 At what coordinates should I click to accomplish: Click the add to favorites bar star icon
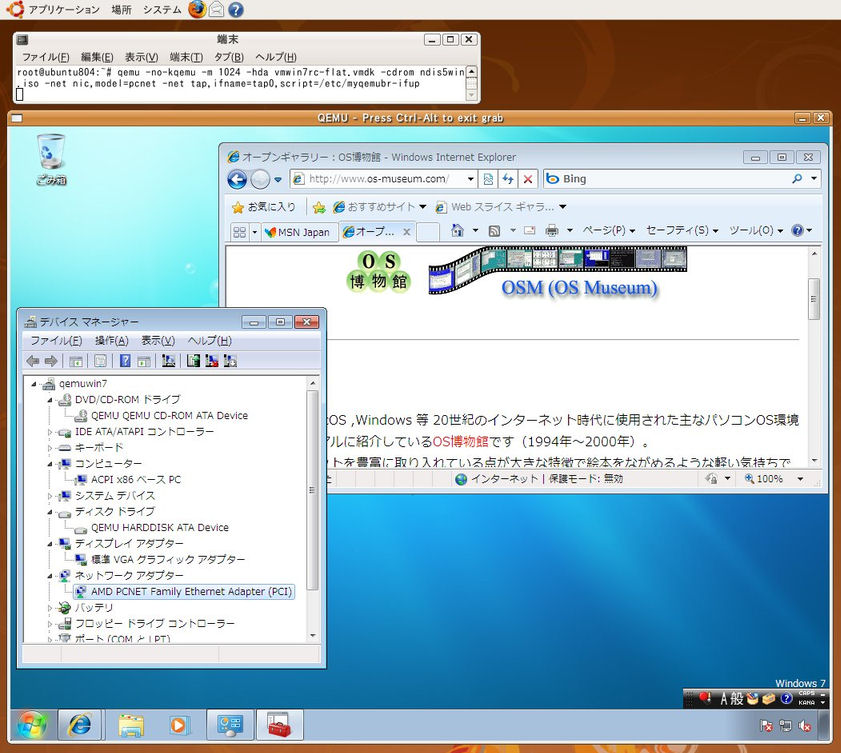[x=319, y=207]
